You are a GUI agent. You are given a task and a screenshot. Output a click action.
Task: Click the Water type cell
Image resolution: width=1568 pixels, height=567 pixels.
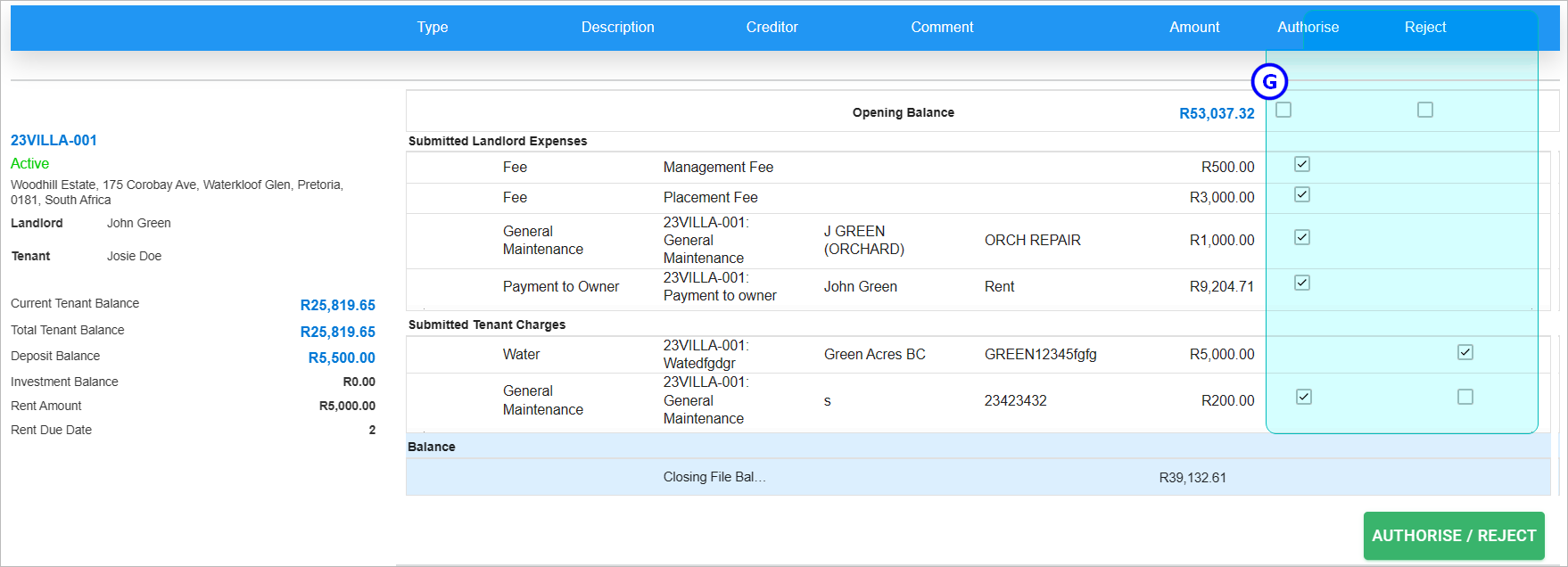coord(521,355)
